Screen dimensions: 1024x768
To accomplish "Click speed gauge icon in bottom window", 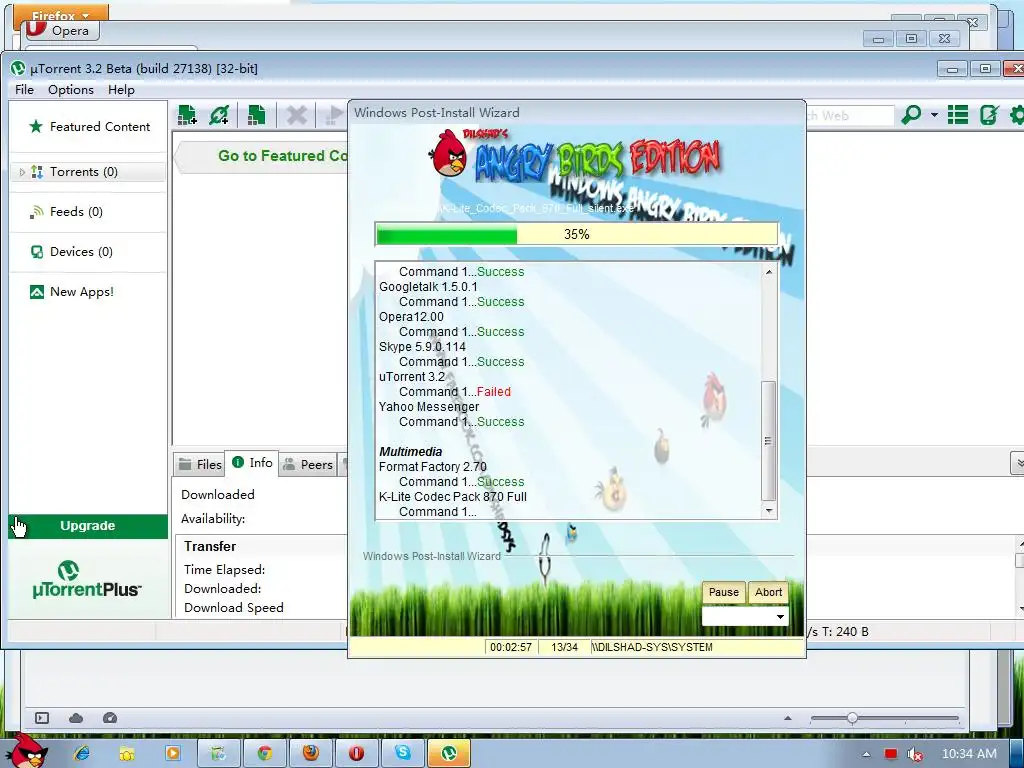I will (x=110, y=718).
